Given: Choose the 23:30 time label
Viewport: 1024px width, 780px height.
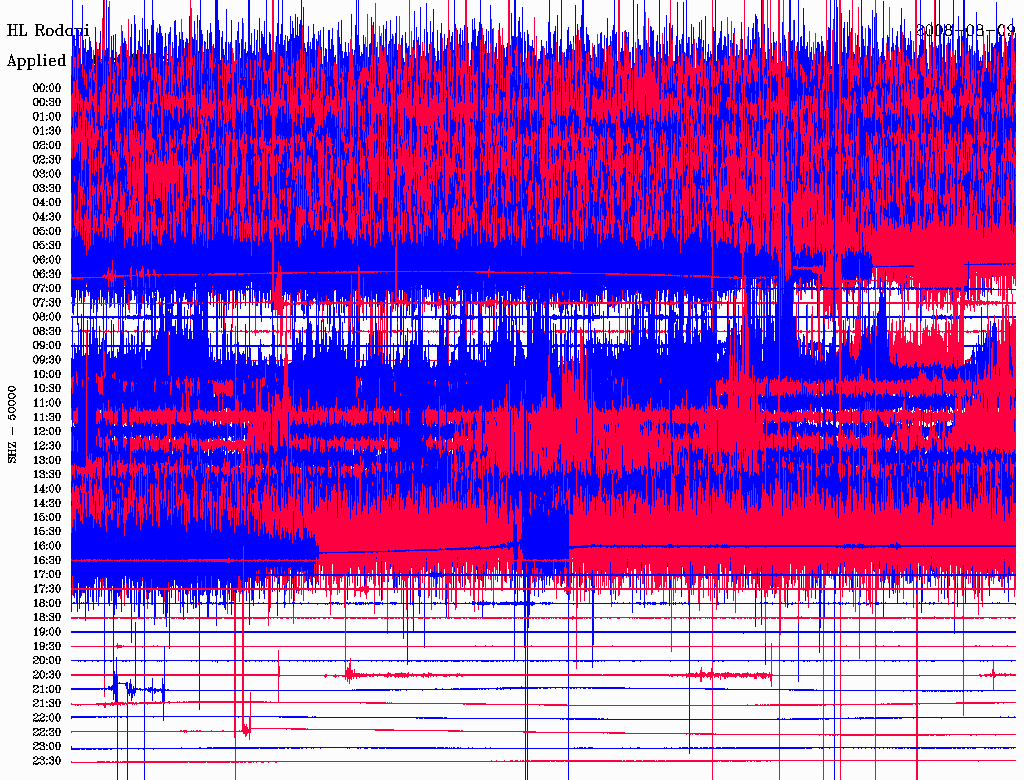Looking at the screenshot, I should point(47,760).
